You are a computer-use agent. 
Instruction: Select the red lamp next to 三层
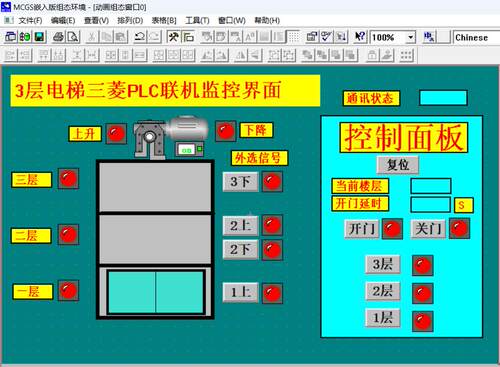[68, 179]
